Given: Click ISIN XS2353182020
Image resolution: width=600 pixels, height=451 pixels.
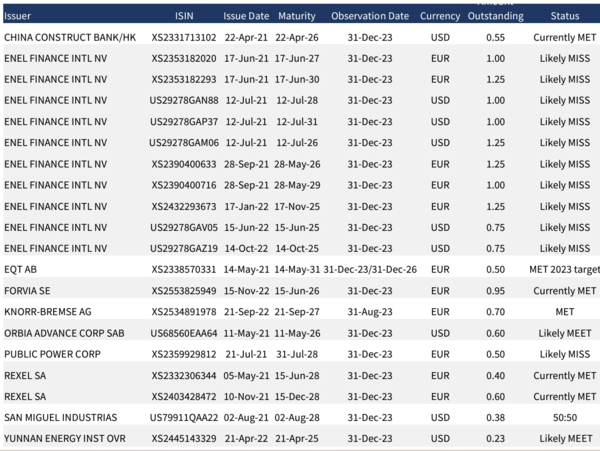Looking at the screenshot, I should click(184, 58).
